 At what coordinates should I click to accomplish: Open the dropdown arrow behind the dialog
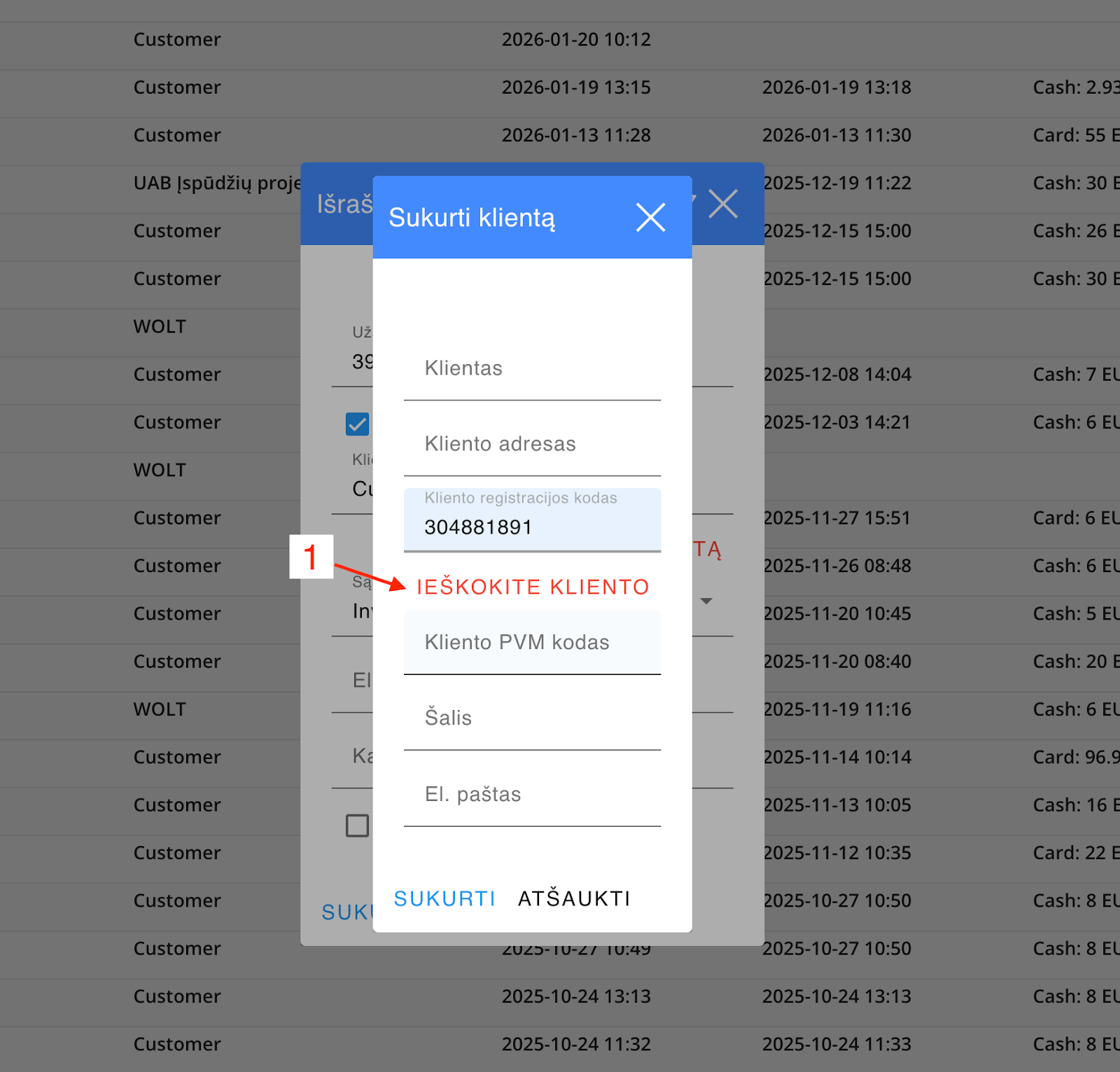(706, 601)
